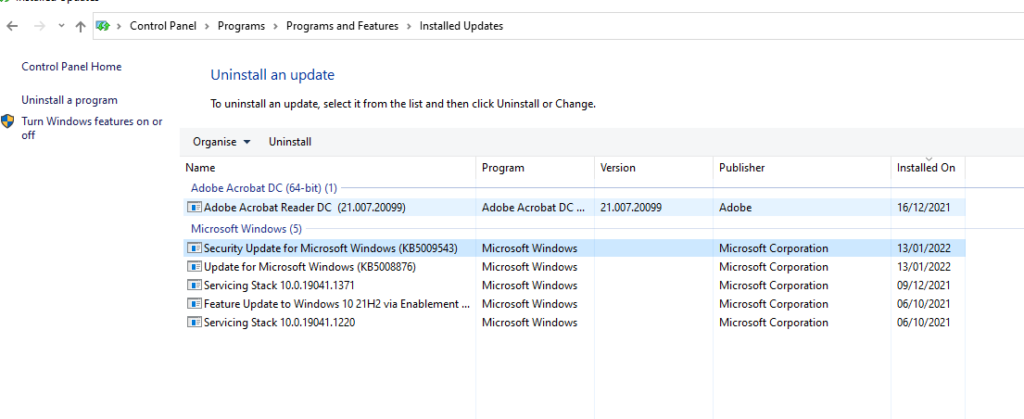This screenshot has width=1024, height=419.
Task: Click the icon beside Servicing Stack 10.0.19041.1220
Action: 194,322
